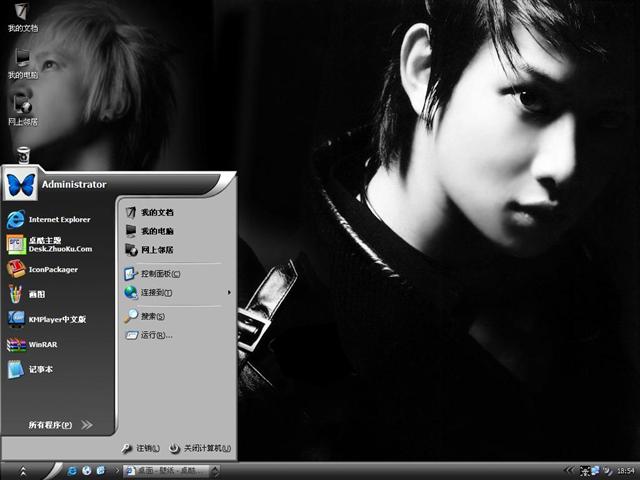Expand the Quick Launch overflow chevron
Viewport: 640px width, 480px height.
point(116,471)
